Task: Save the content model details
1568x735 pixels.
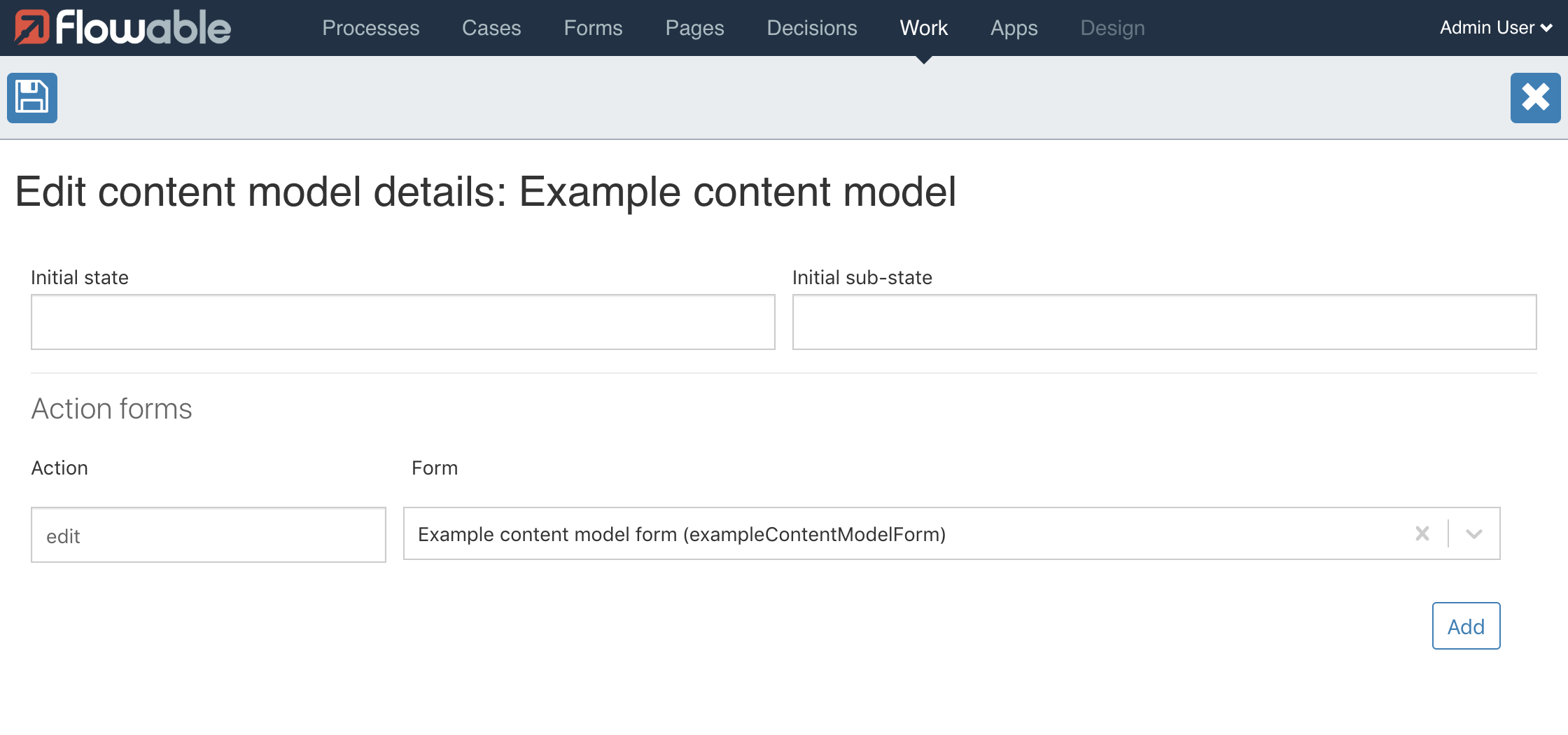Action: 31,97
